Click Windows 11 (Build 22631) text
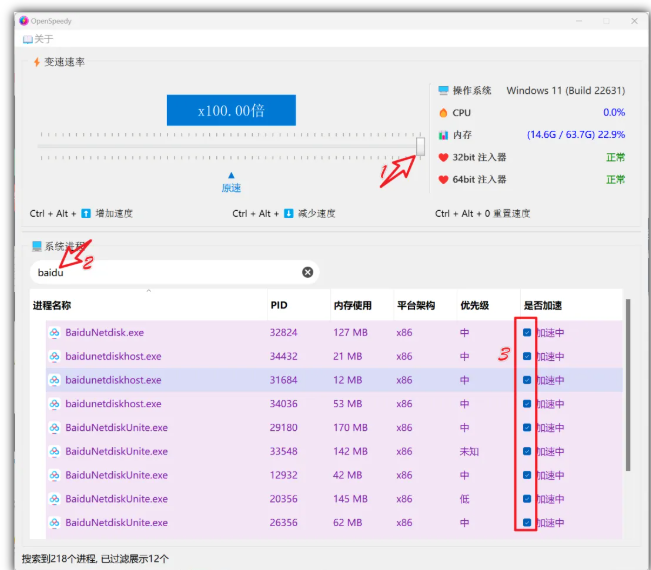 [x=565, y=91]
